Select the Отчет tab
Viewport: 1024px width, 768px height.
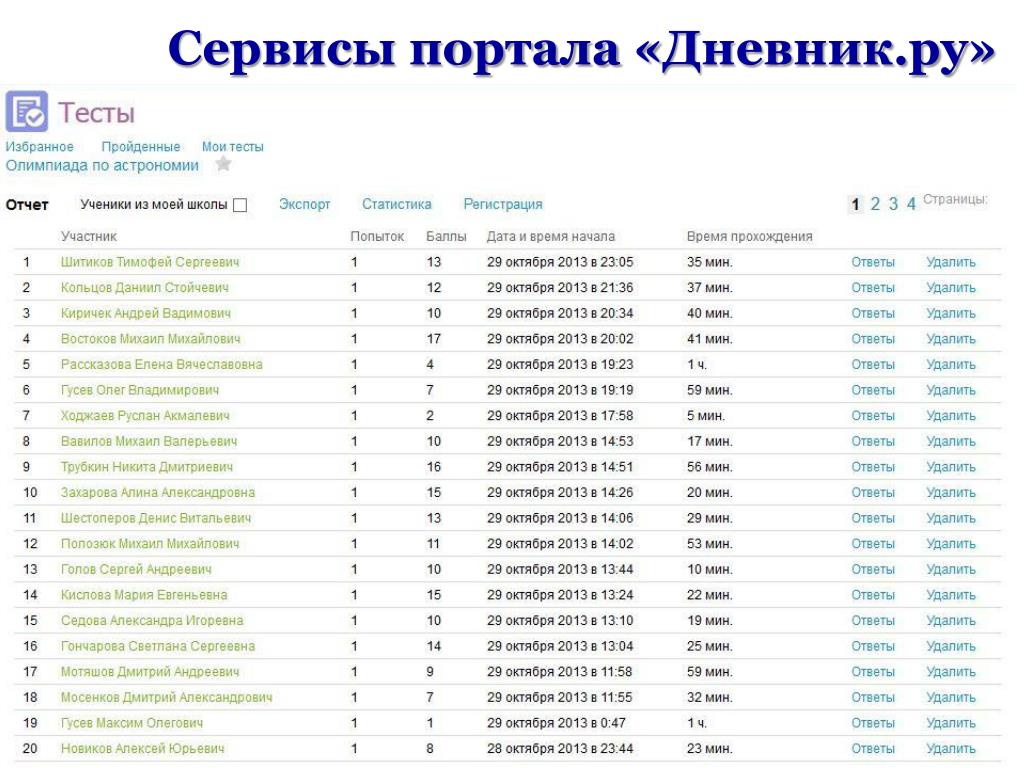coord(27,205)
